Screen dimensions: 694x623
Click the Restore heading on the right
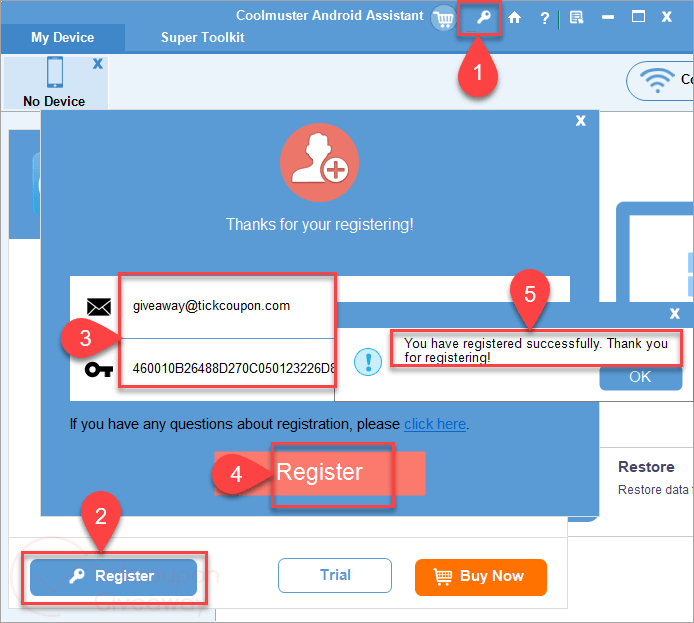point(646,467)
